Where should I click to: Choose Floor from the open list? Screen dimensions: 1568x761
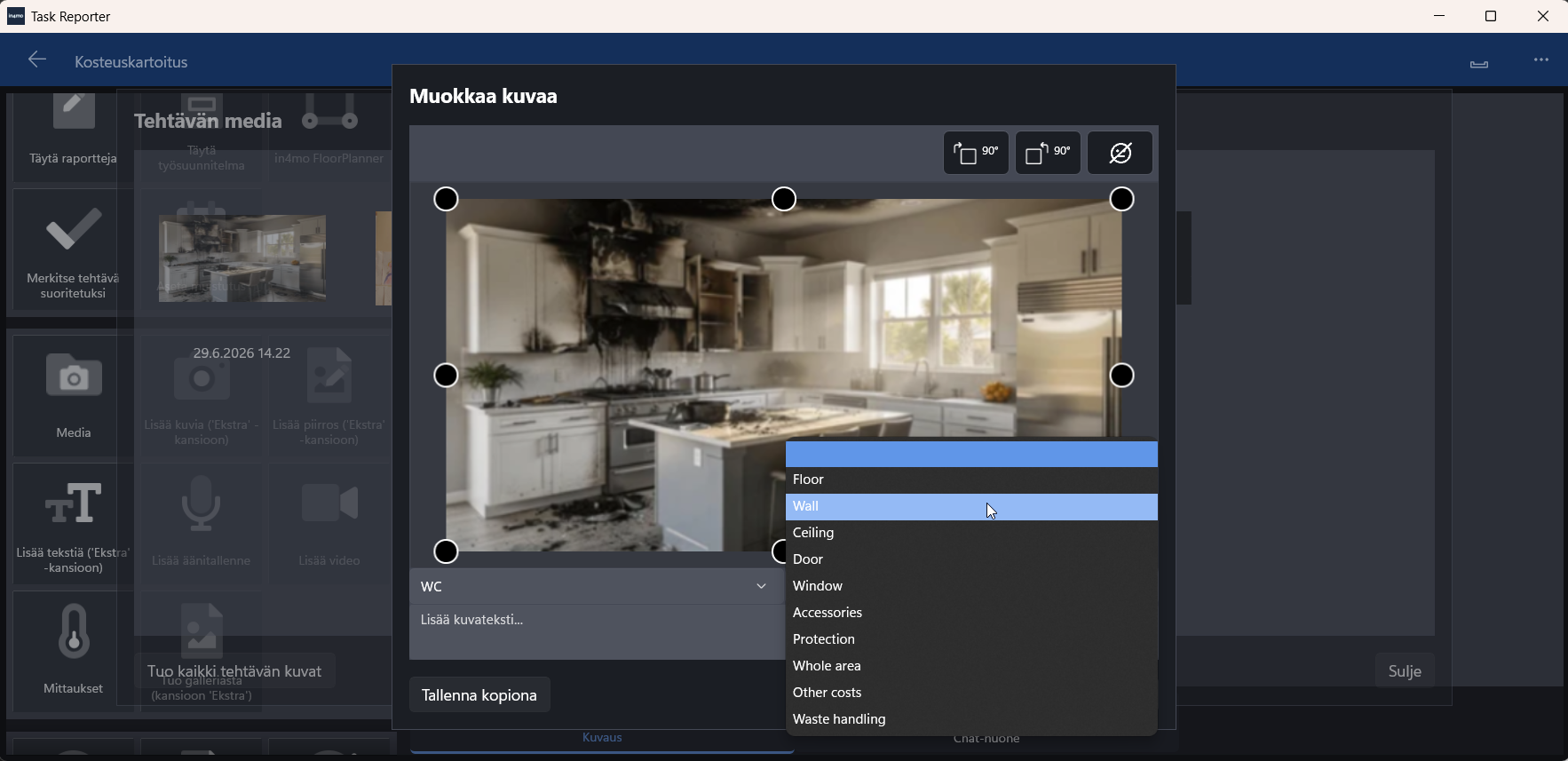click(972, 480)
